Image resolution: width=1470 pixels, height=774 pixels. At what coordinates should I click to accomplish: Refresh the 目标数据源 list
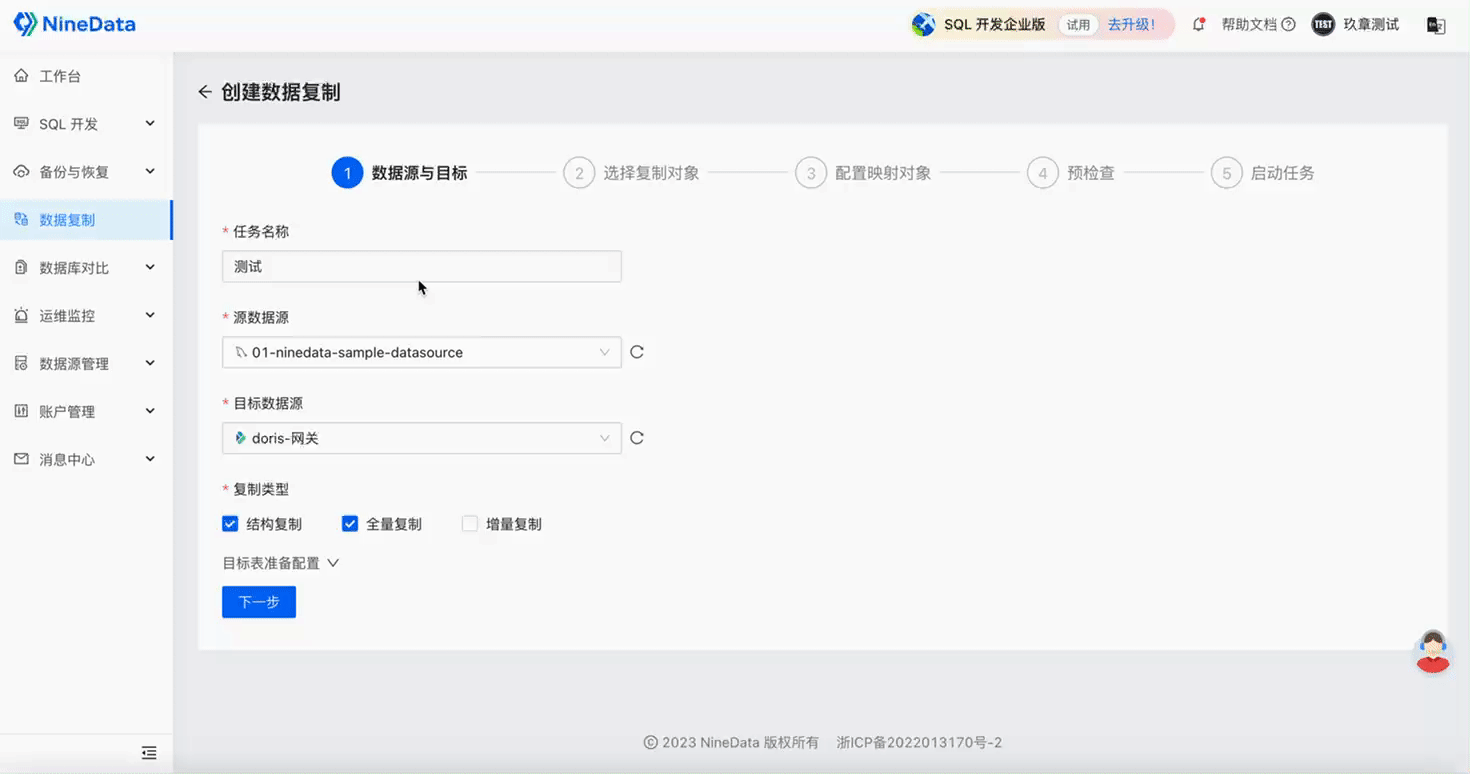(x=637, y=437)
